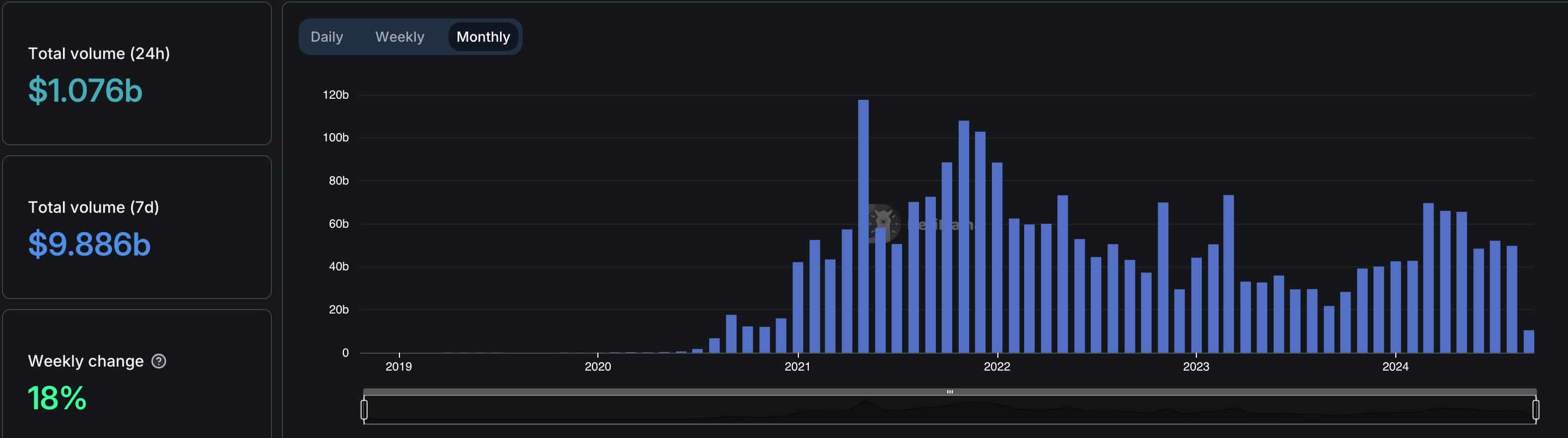
Task: Click the left range slider handle
Action: (364, 409)
